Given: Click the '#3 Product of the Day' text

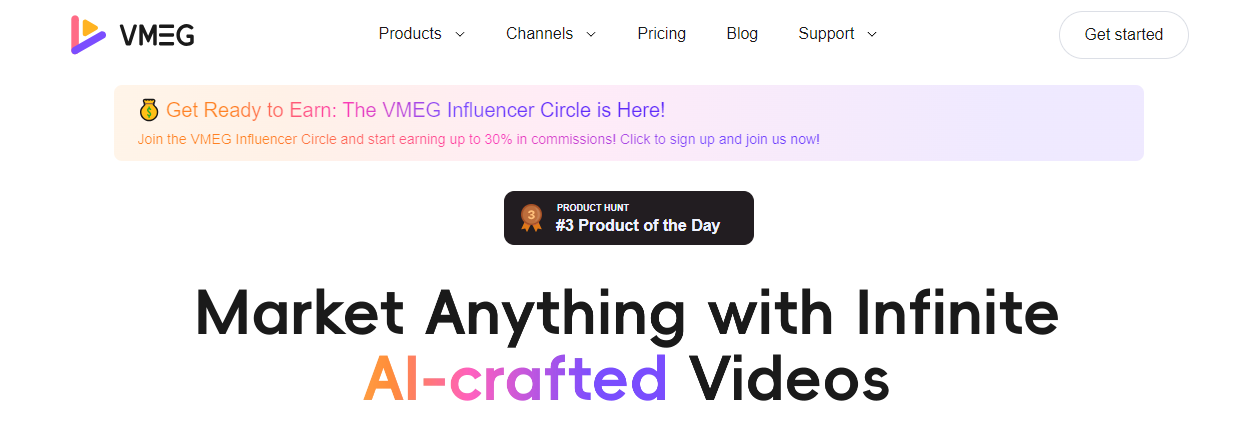Looking at the screenshot, I should coord(637,225).
